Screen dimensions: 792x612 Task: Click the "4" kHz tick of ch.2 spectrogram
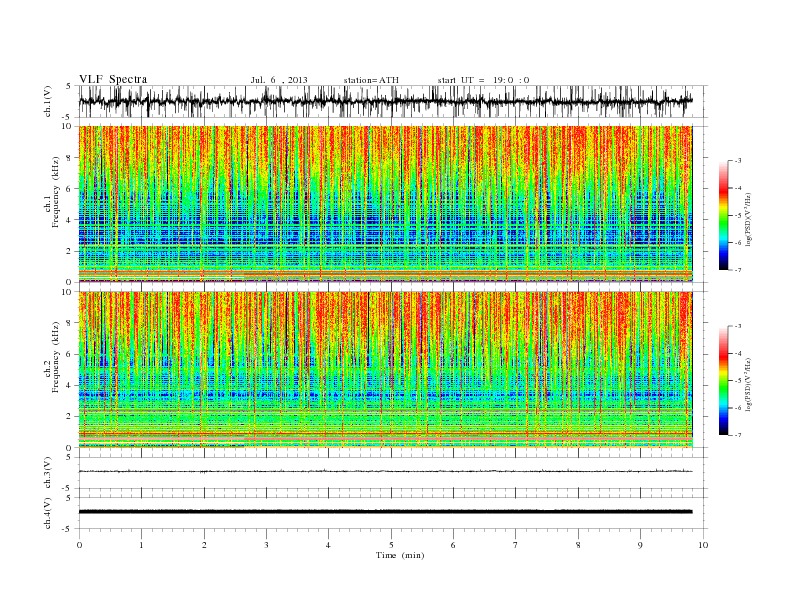(x=70, y=386)
